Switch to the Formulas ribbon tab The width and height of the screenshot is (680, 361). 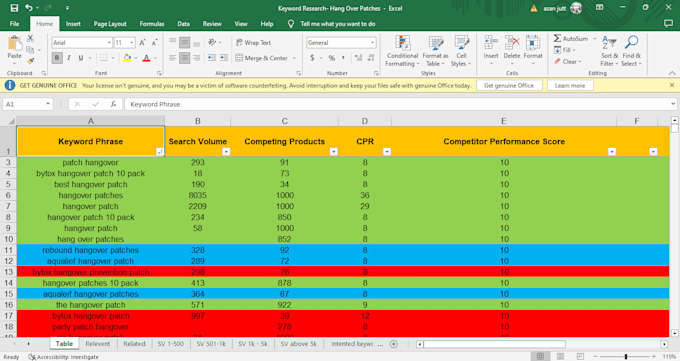pyautogui.click(x=152, y=24)
